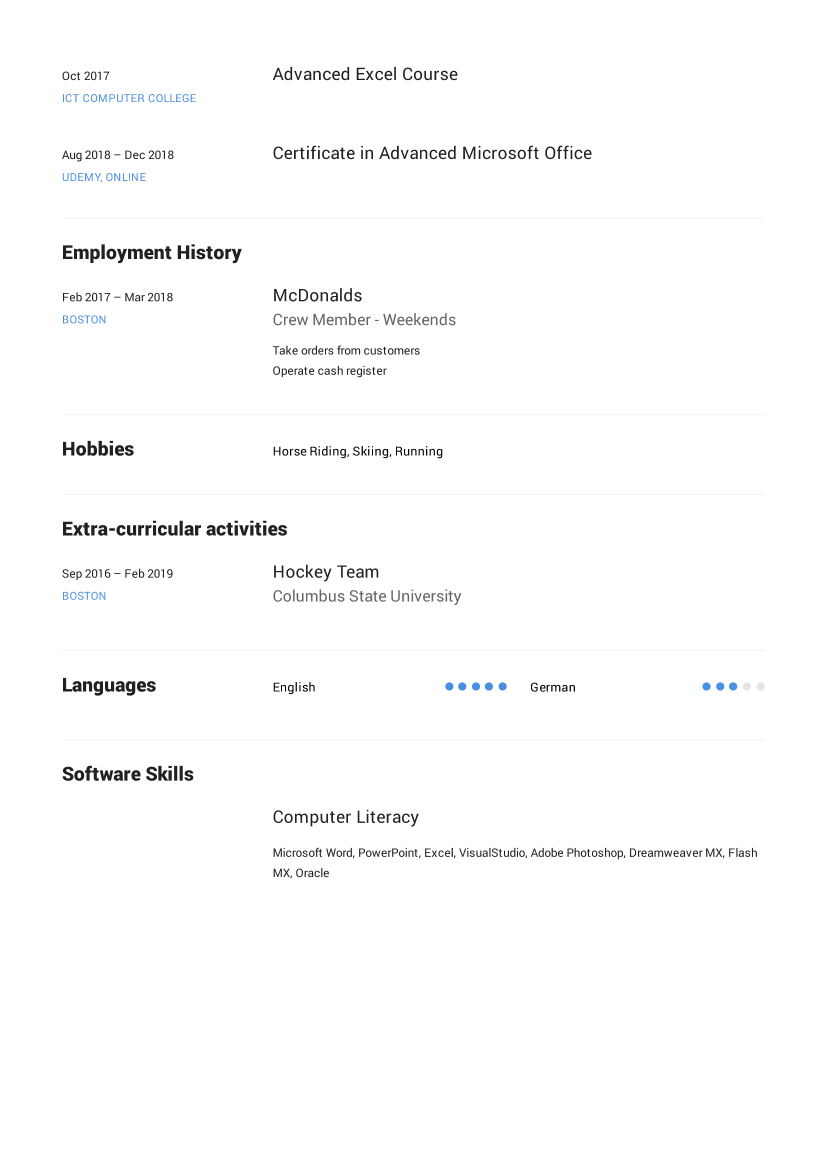Viewport: 826px width, 1169px height.
Task: Click the ICT COMPUTER COLLEGE link
Action: (x=129, y=98)
